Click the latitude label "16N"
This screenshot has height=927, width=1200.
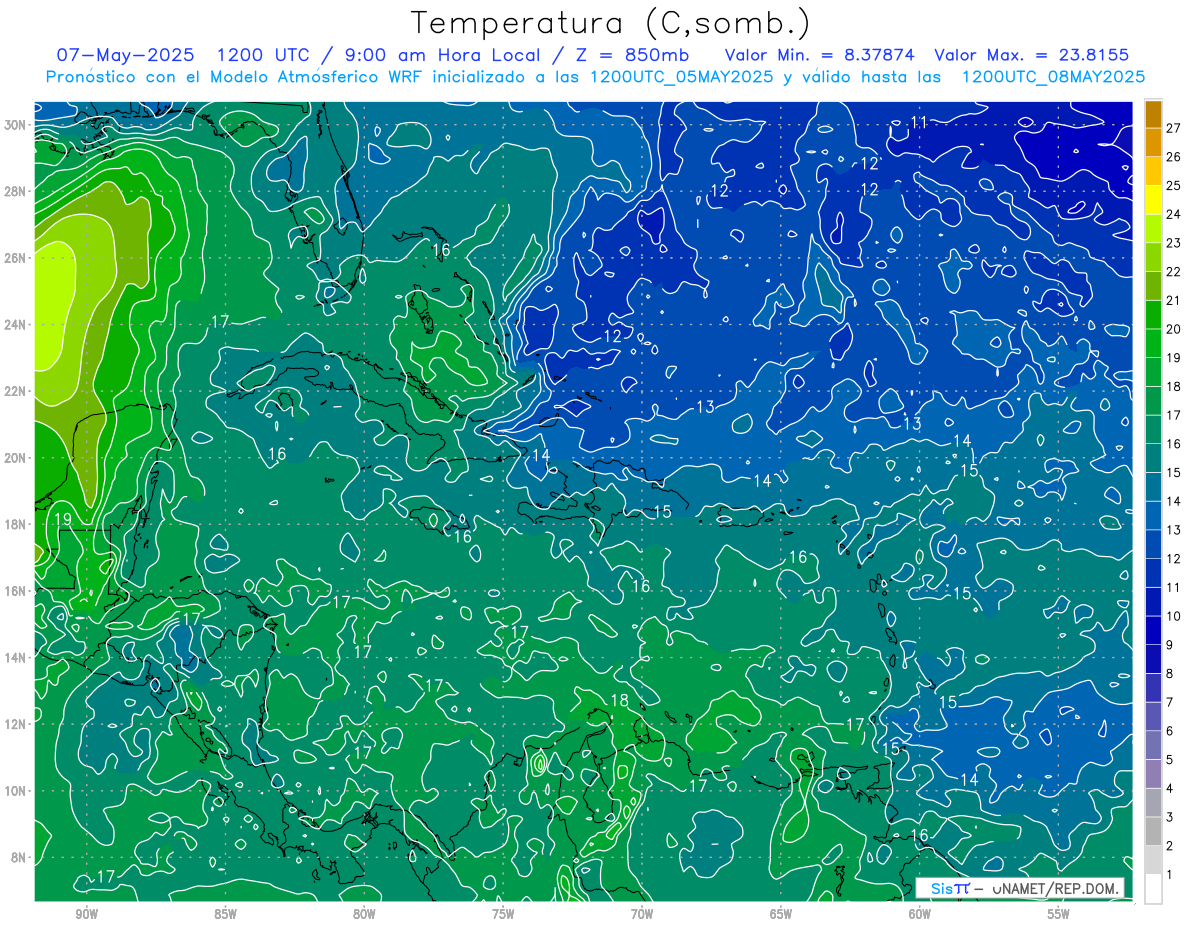15,591
